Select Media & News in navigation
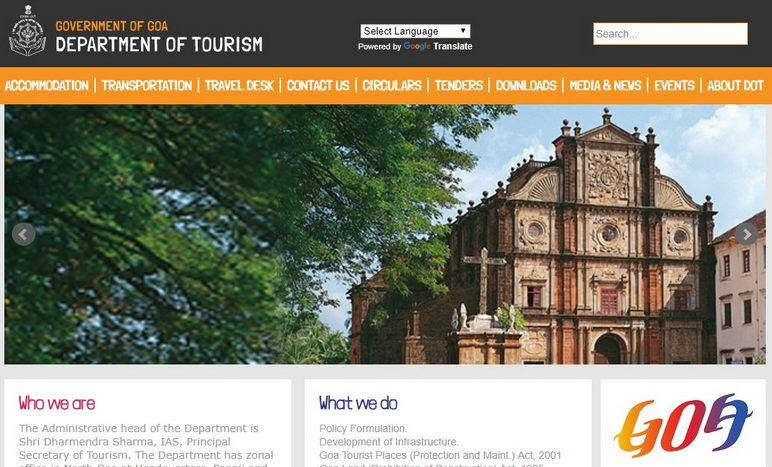The width and height of the screenshot is (772, 467). (x=605, y=86)
